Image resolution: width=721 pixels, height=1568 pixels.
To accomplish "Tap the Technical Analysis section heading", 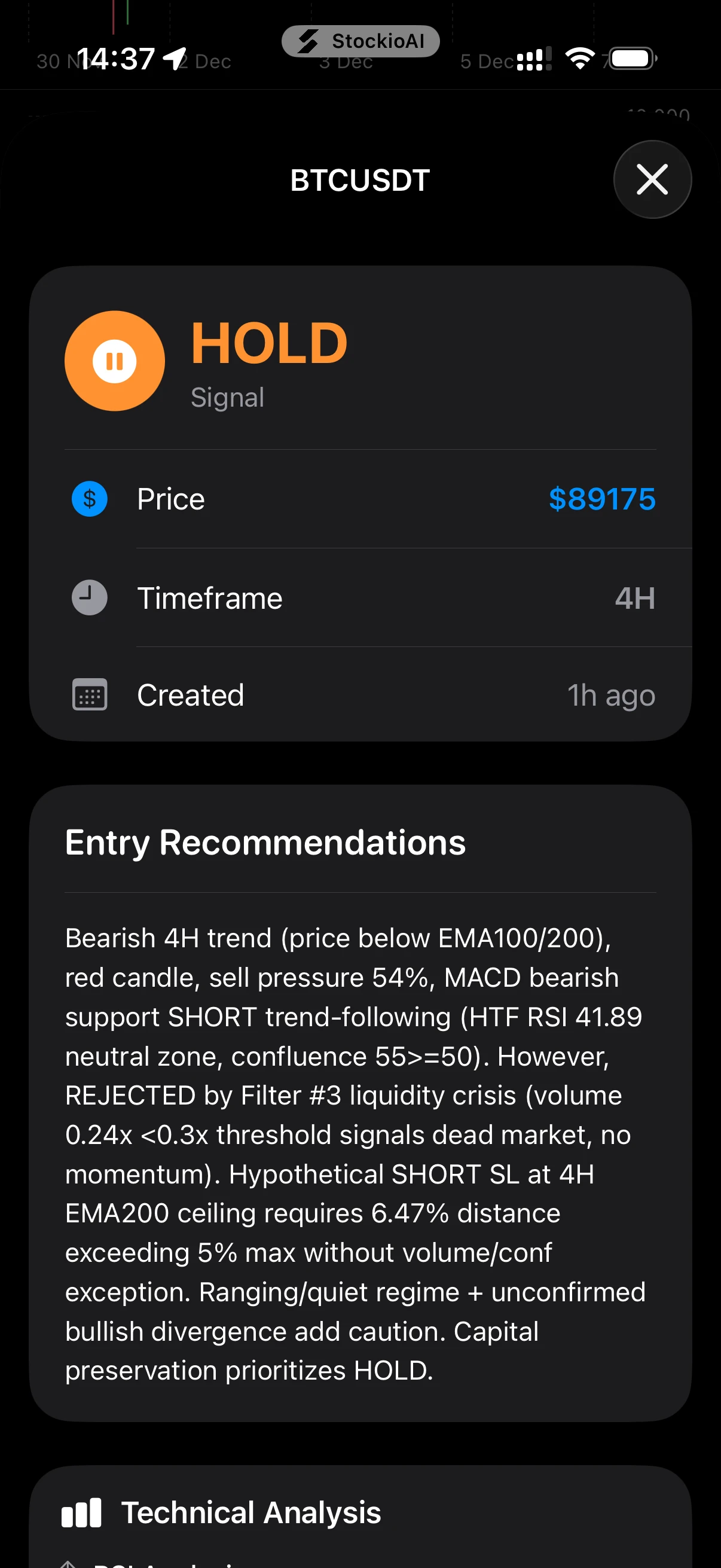I will tap(250, 1512).
